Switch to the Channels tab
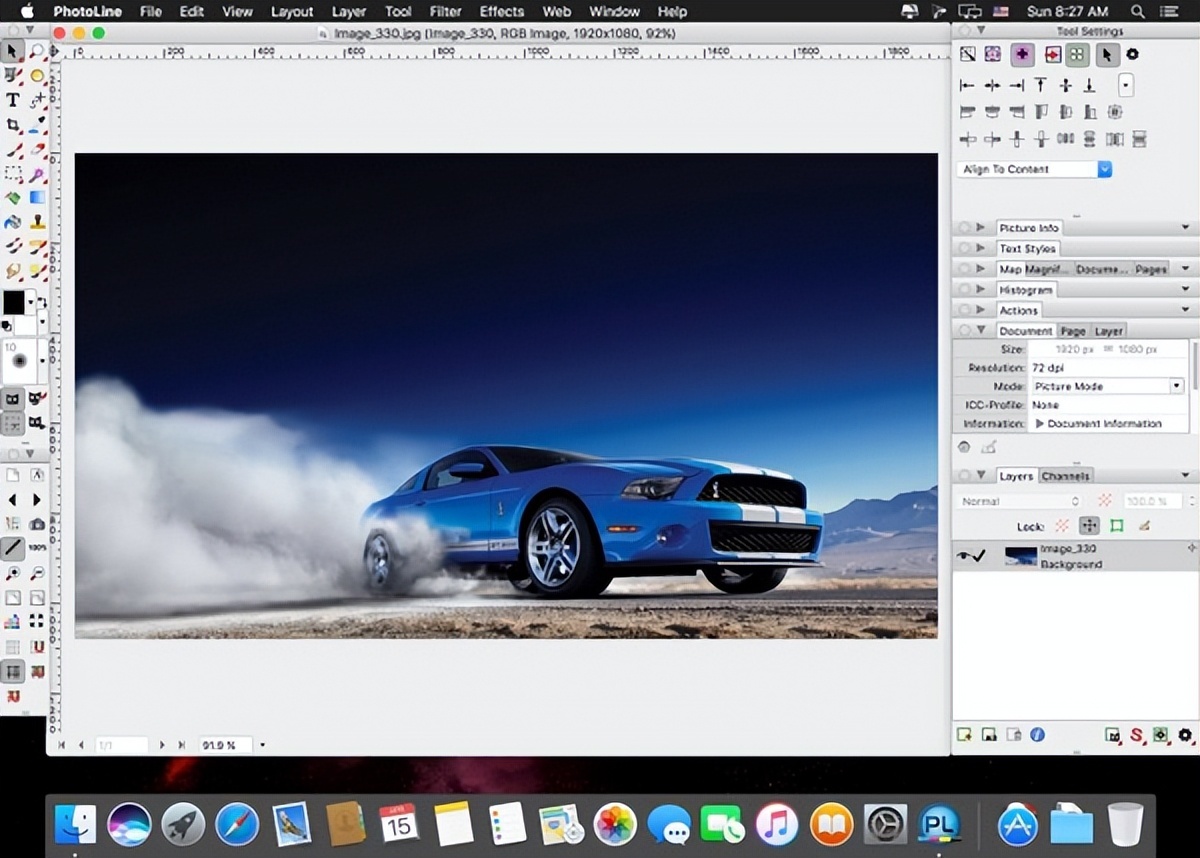Image resolution: width=1200 pixels, height=858 pixels. tap(1065, 476)
